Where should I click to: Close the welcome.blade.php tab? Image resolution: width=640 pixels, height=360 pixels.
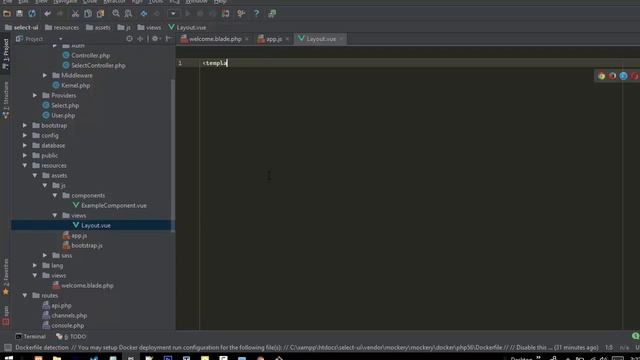point(247,39)
